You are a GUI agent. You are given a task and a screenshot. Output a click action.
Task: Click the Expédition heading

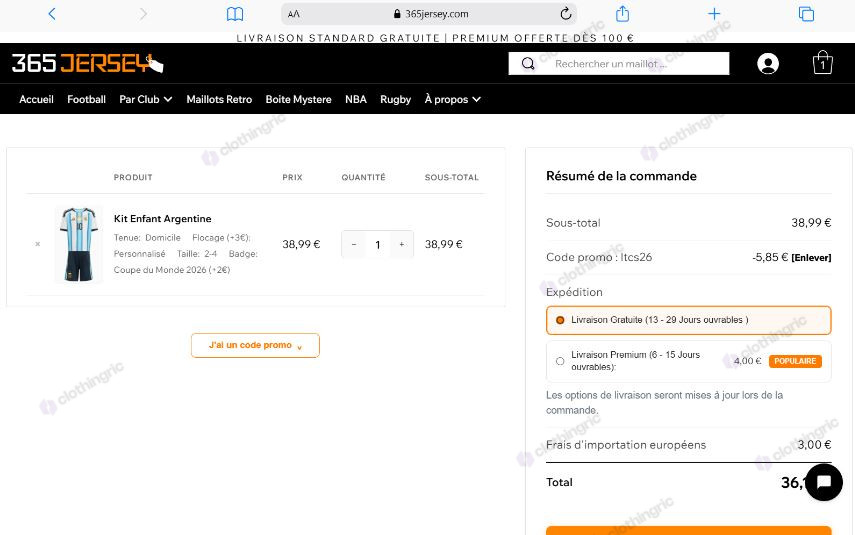pos(574,292)
